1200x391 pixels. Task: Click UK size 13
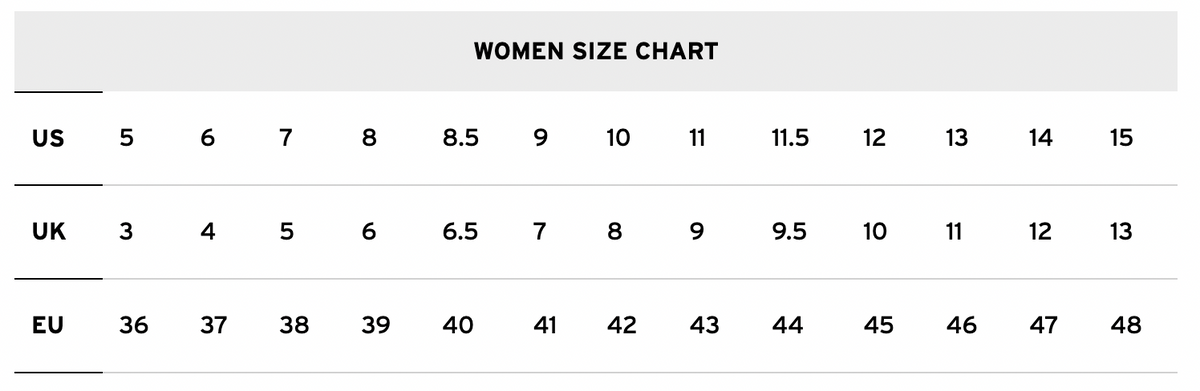click(1121, 232)
